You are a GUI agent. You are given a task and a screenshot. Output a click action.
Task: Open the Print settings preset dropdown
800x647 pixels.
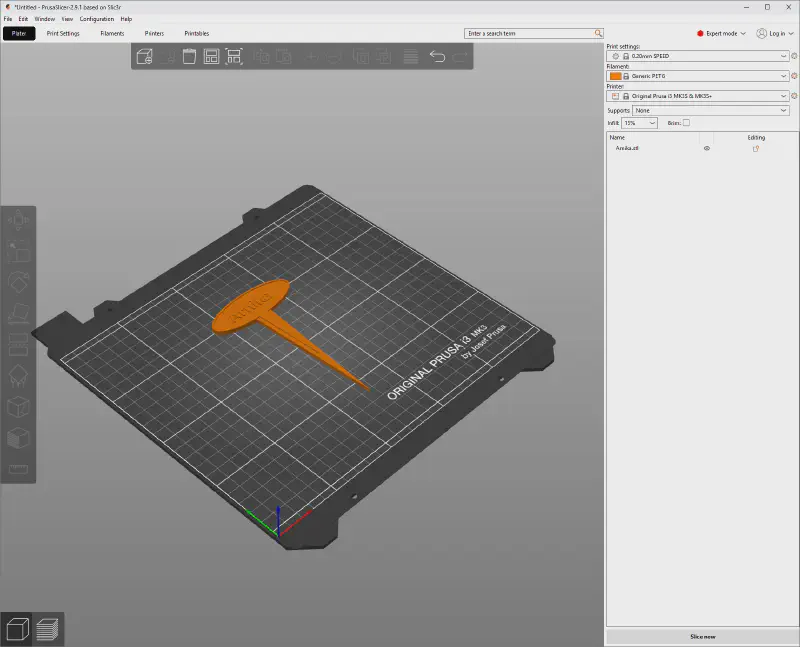pos(699,55)
